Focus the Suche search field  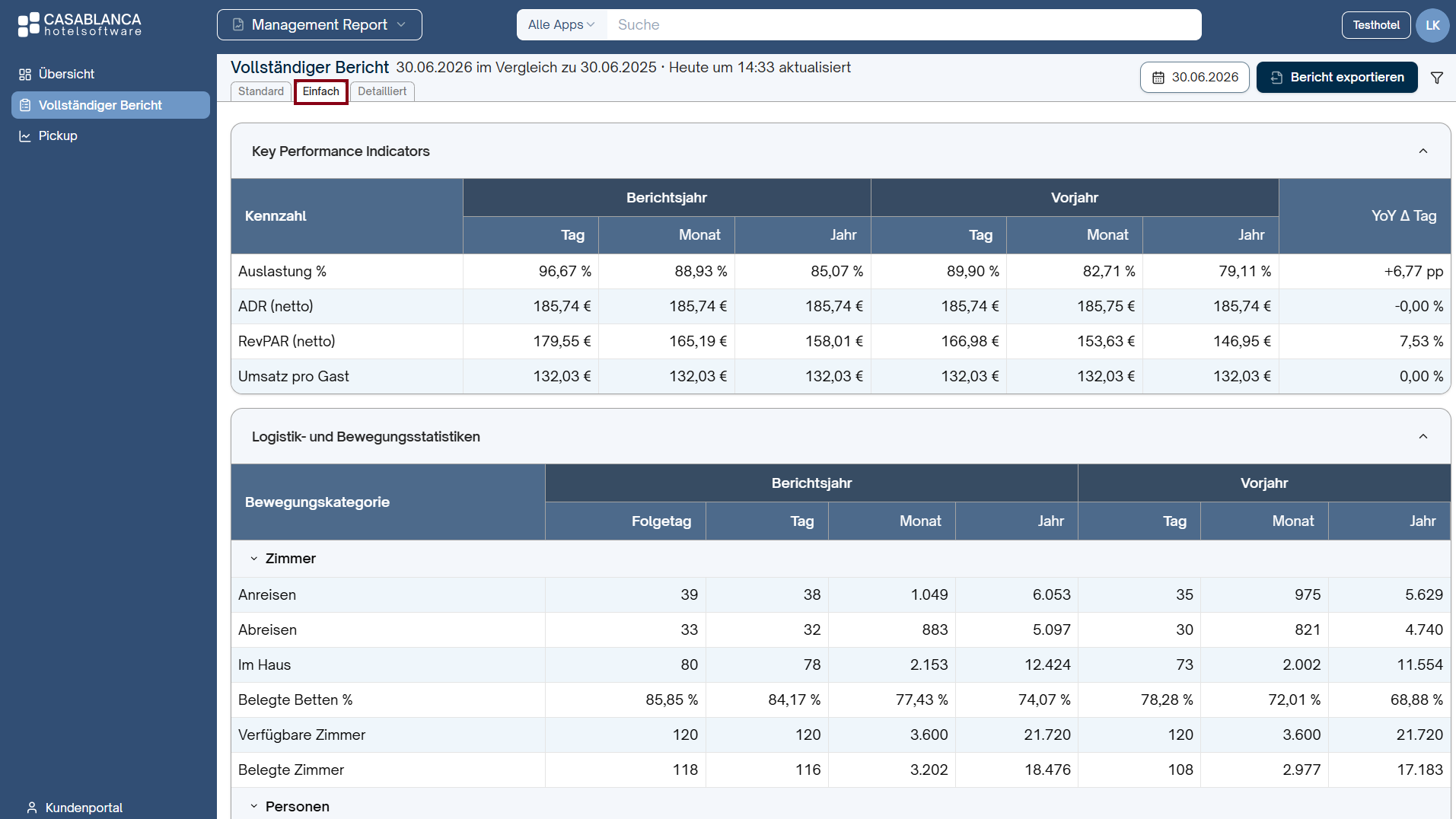[904, 25]
